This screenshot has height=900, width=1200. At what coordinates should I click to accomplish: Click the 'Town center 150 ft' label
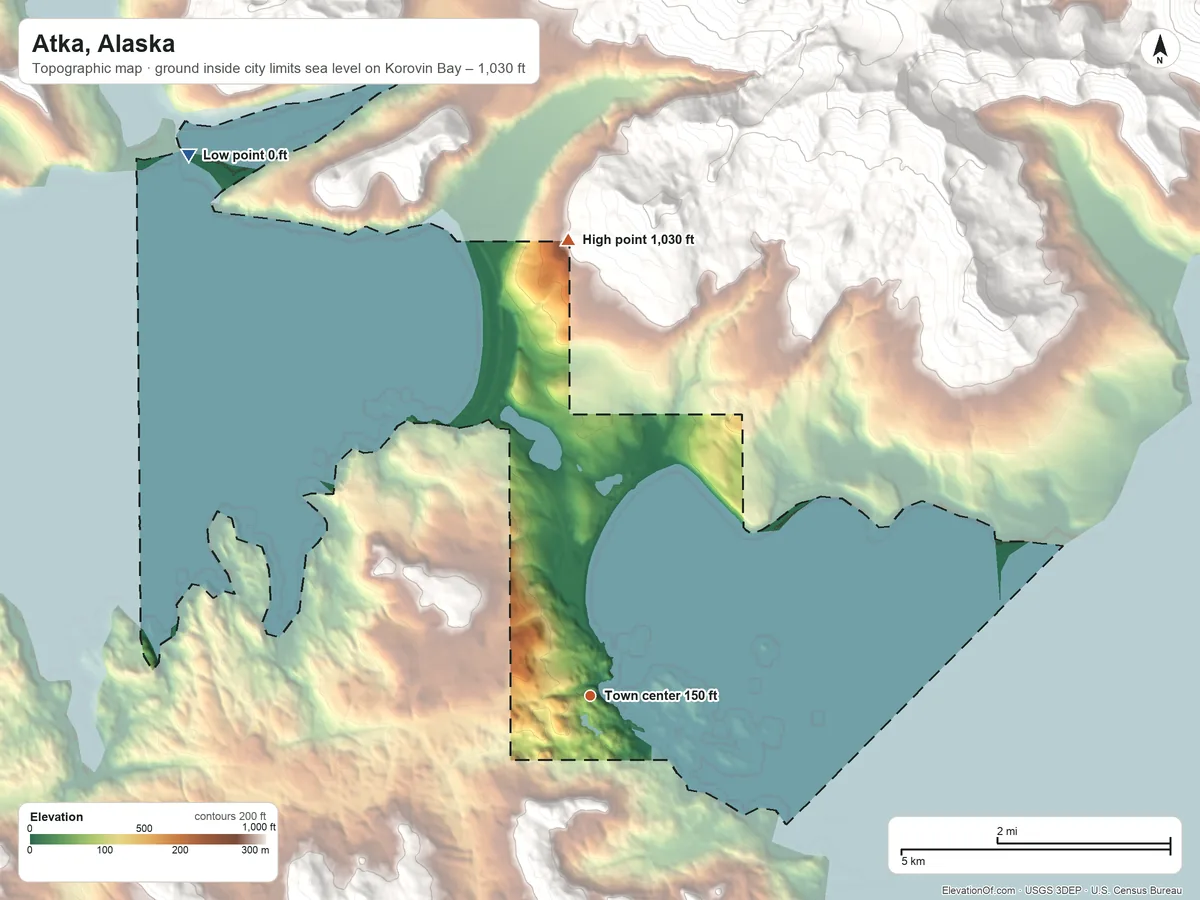coord(661,696)
